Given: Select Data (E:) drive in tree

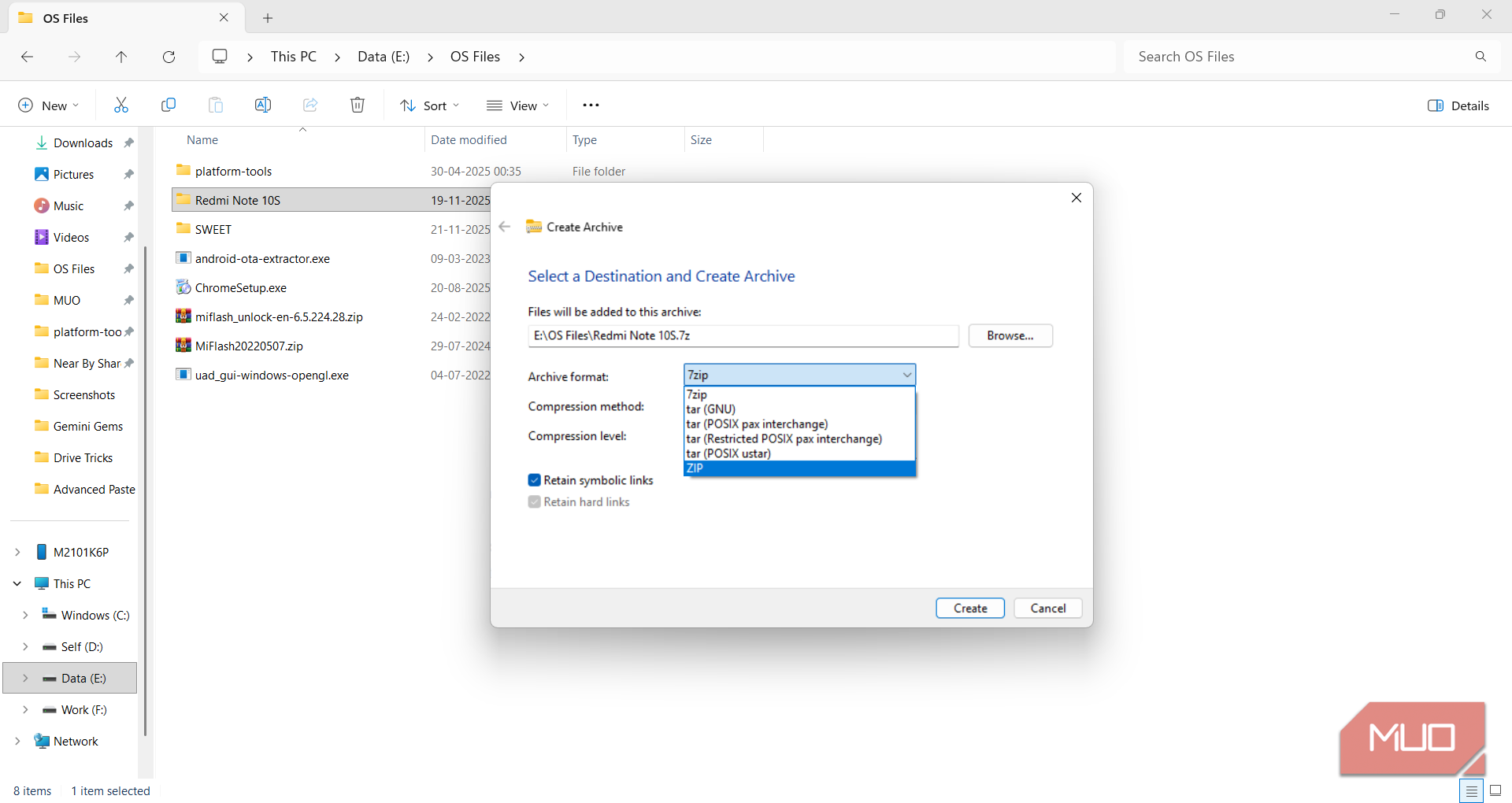Looking at the screenshot, I should [x=70, y=678].
